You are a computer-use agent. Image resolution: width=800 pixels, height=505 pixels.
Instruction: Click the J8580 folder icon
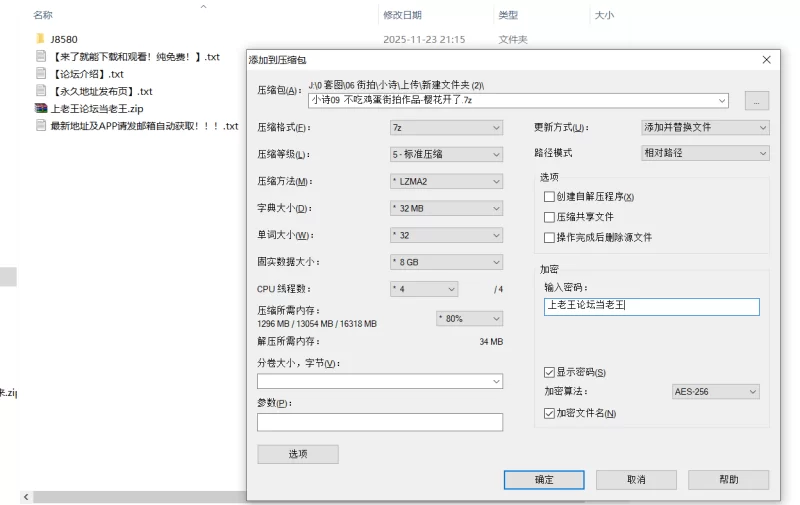point(41,40)
